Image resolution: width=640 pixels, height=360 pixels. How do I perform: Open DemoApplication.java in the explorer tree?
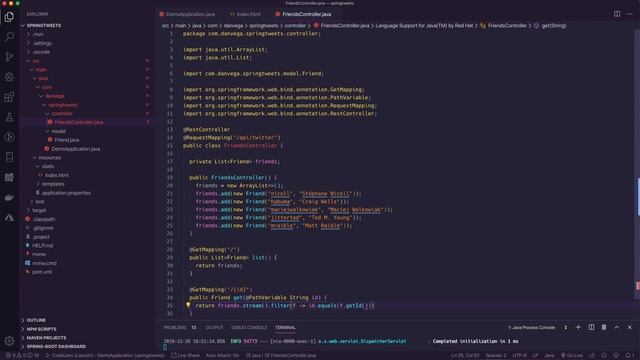click(x=76, y=149)
